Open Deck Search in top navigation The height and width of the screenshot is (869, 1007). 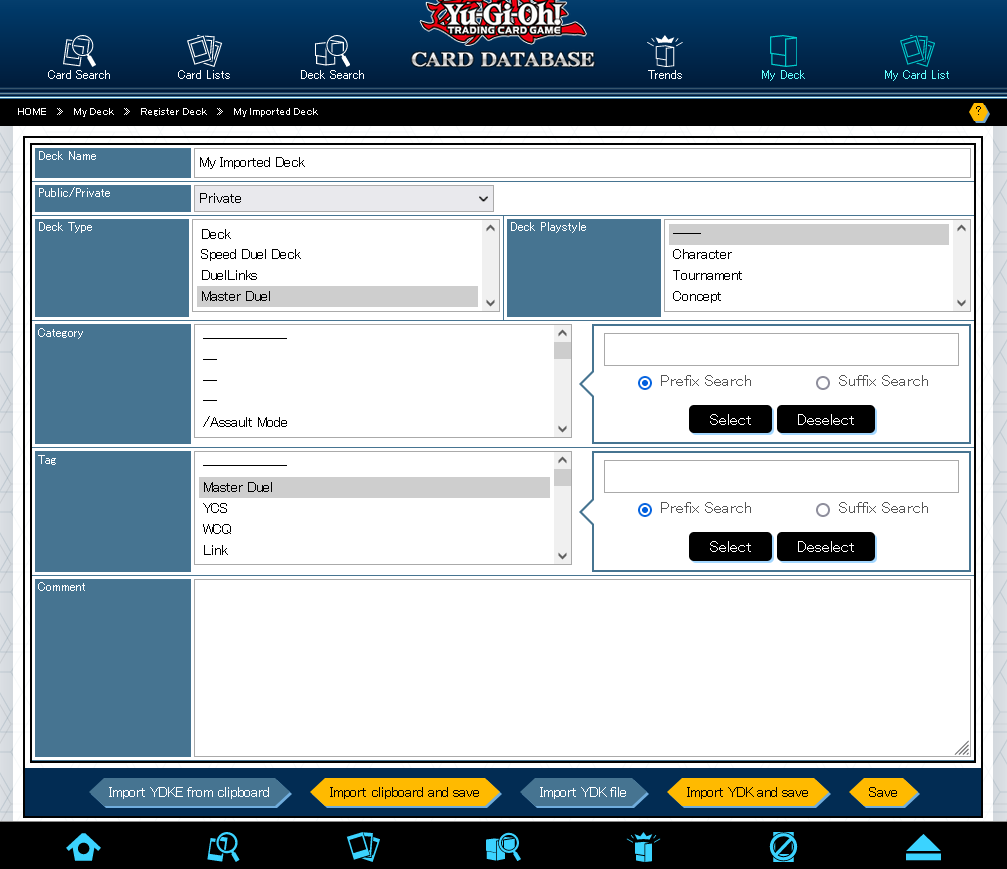[x=332, y=58]
